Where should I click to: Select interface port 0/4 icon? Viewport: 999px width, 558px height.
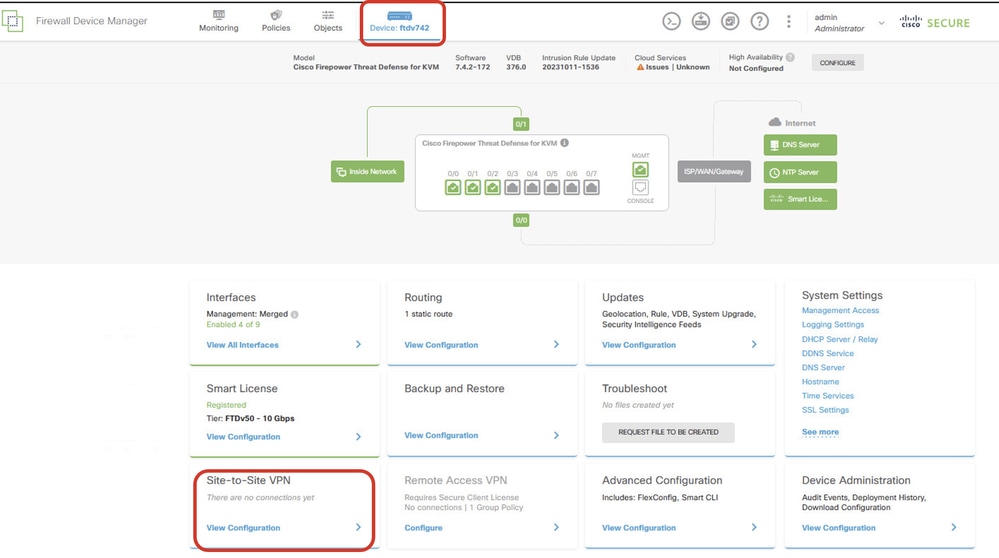click(x=532, y=187)
